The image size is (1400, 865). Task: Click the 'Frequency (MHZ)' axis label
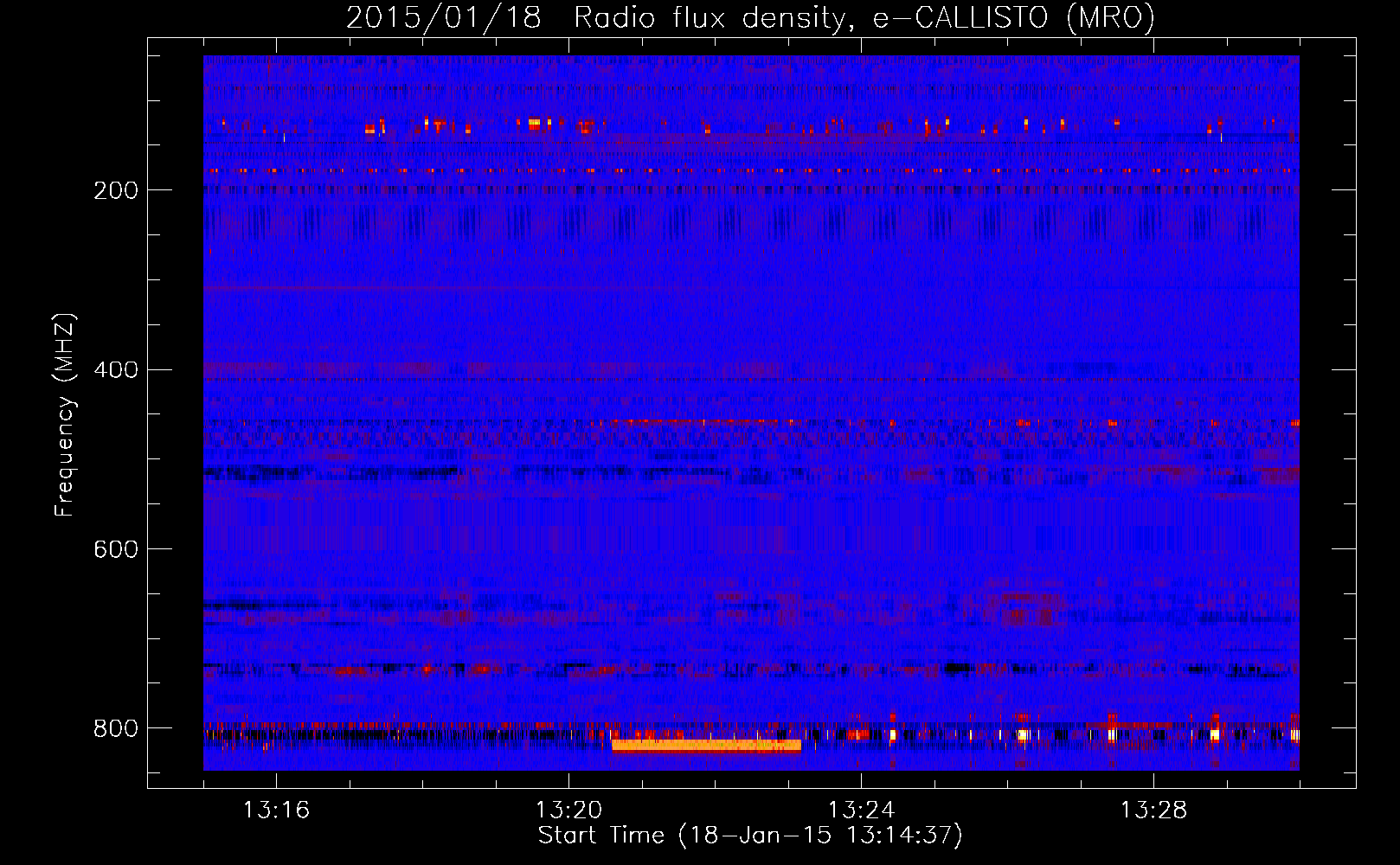click(65, 415)
